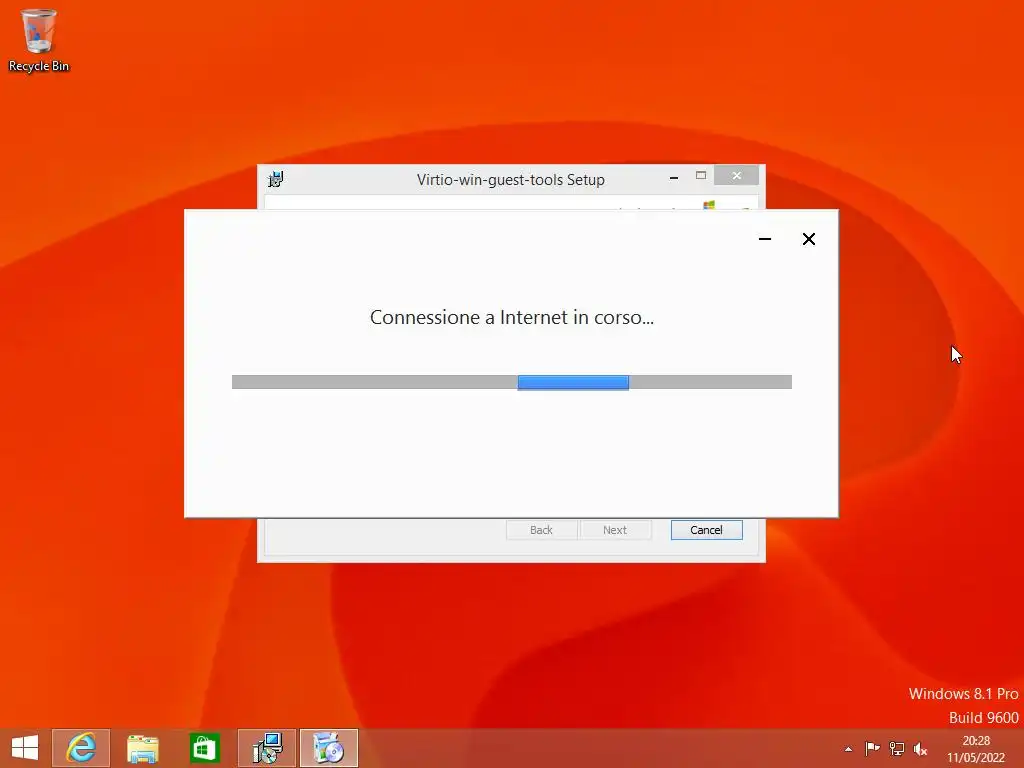Select the disc installer taskbar icon
Screen dimensions: 1024x768
point(328,748)
